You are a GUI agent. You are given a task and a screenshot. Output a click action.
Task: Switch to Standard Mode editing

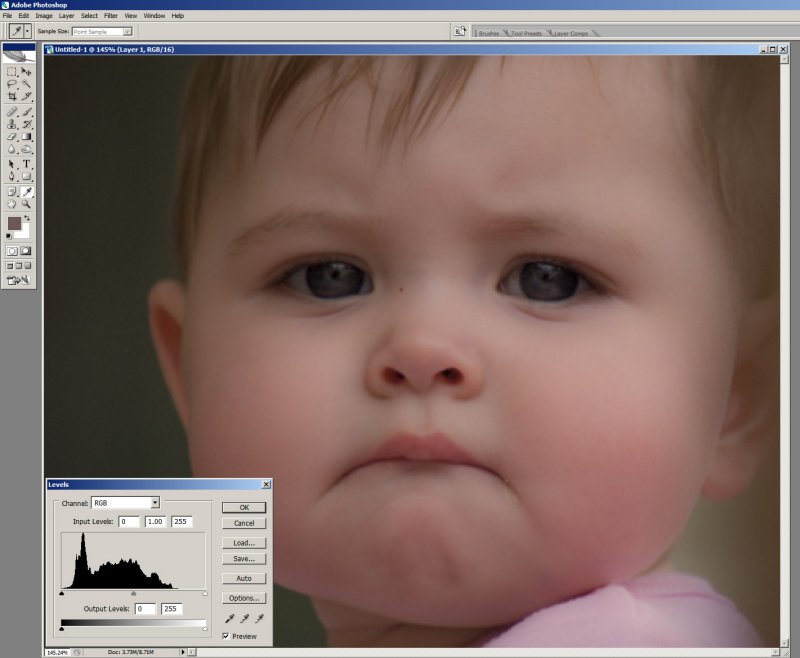12,251
